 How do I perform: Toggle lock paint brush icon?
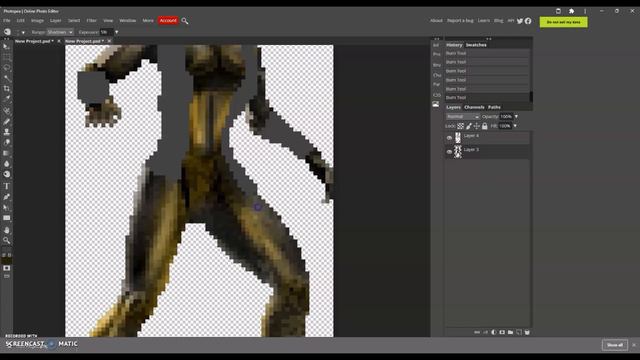coord(469,126)
